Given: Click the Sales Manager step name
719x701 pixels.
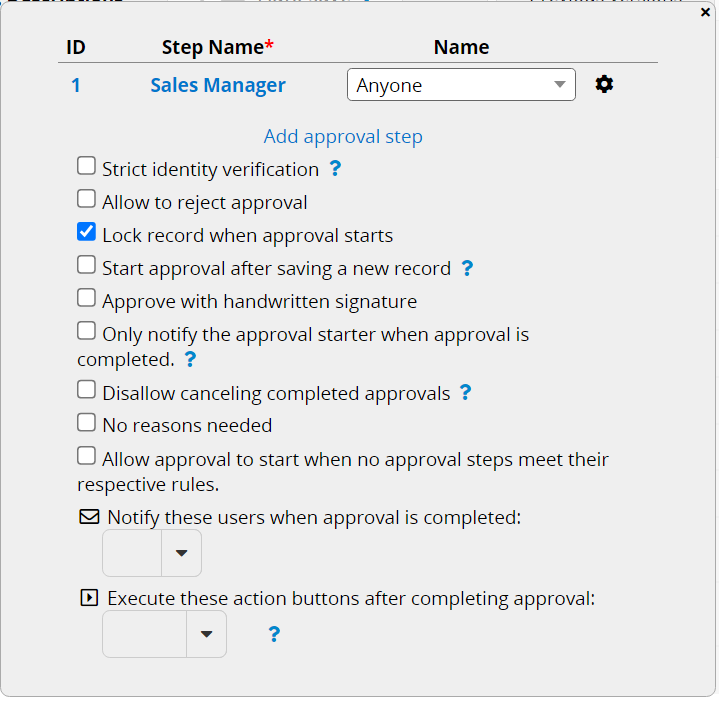Looking at the screenshot, I should (218, 85).
